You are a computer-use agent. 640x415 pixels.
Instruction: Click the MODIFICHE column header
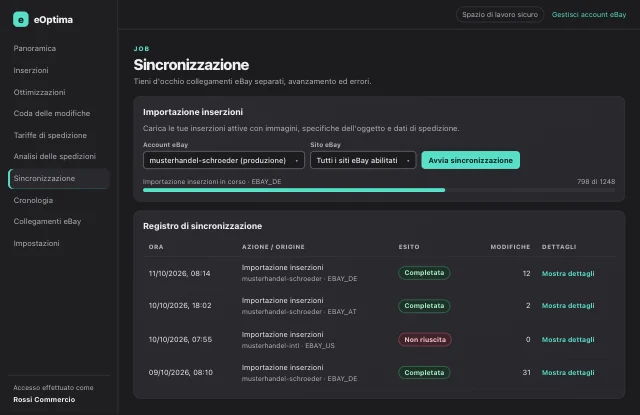click(x=510, y=247)
